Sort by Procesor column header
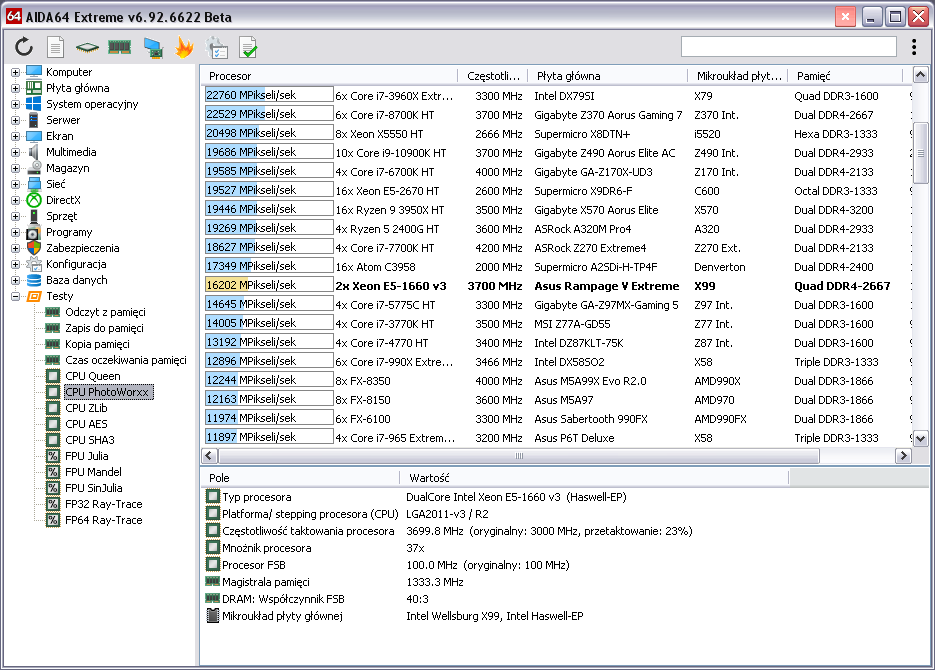Viewport: 935px width, 670px height. tap(330, 76)
